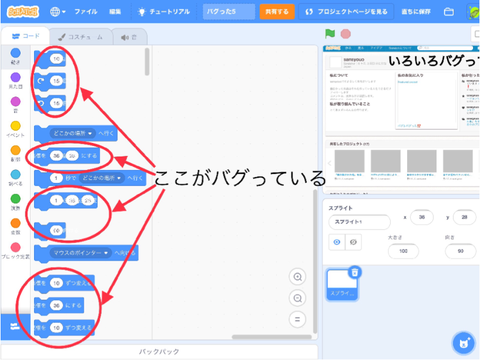This screenshot has height=360, width=480.
Task: Click the 36 value in the set-xy block
Action: tap(57, 156)
